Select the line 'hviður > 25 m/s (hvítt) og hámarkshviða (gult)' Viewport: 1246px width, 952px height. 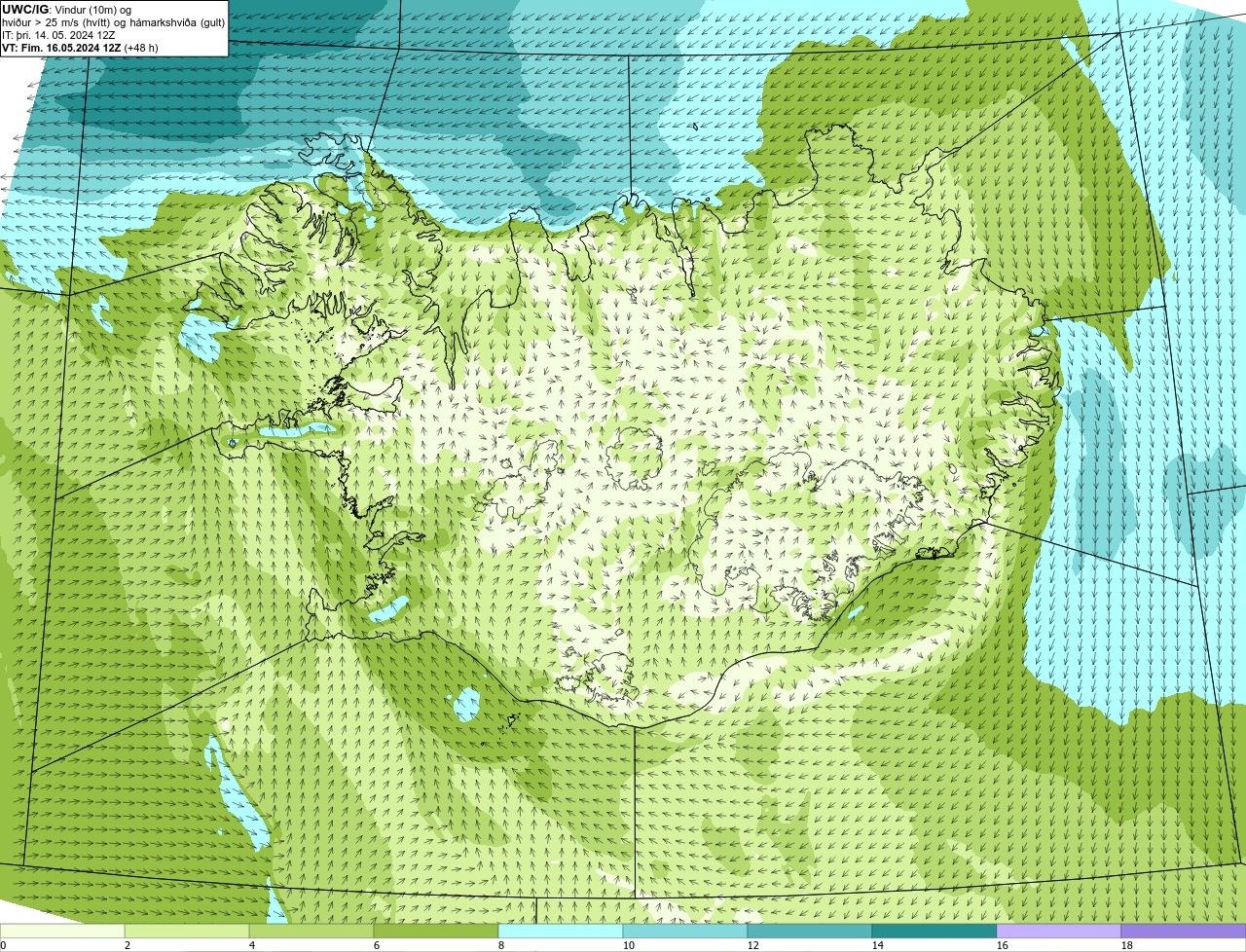pos(114,22)
